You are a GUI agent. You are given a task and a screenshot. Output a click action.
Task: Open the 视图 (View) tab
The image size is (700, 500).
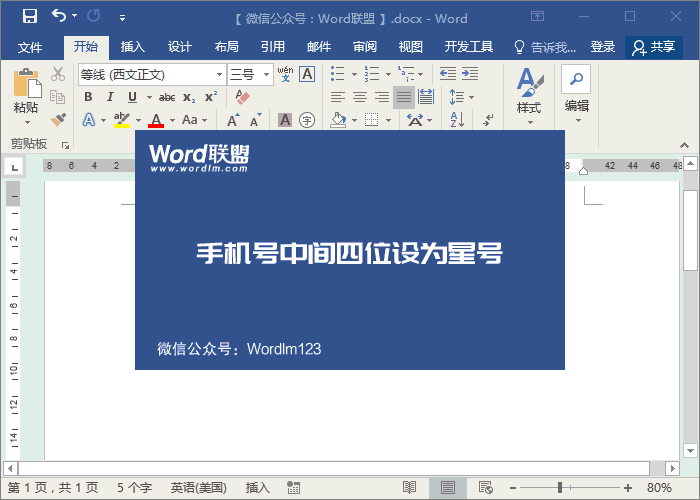(x=411, y=47)
